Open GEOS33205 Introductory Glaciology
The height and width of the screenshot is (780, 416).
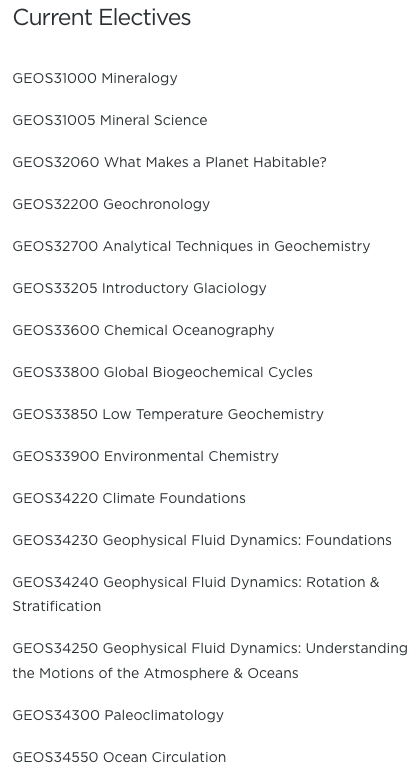tap(140, 289)
